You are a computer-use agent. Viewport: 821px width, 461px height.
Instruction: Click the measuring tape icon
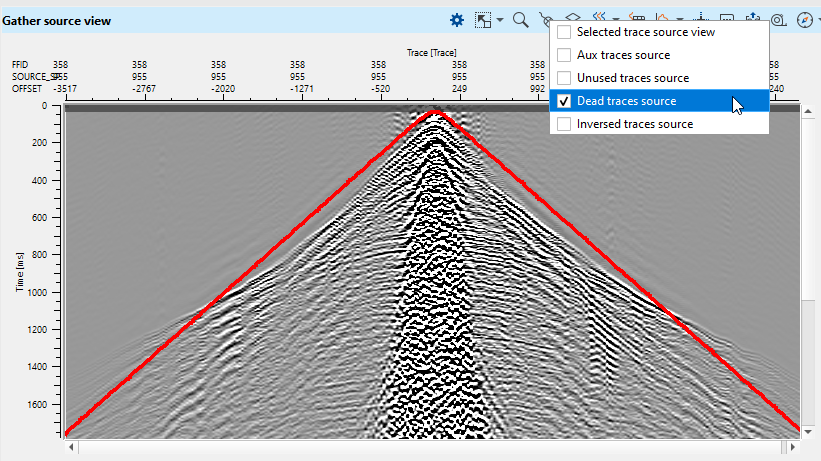776,19
